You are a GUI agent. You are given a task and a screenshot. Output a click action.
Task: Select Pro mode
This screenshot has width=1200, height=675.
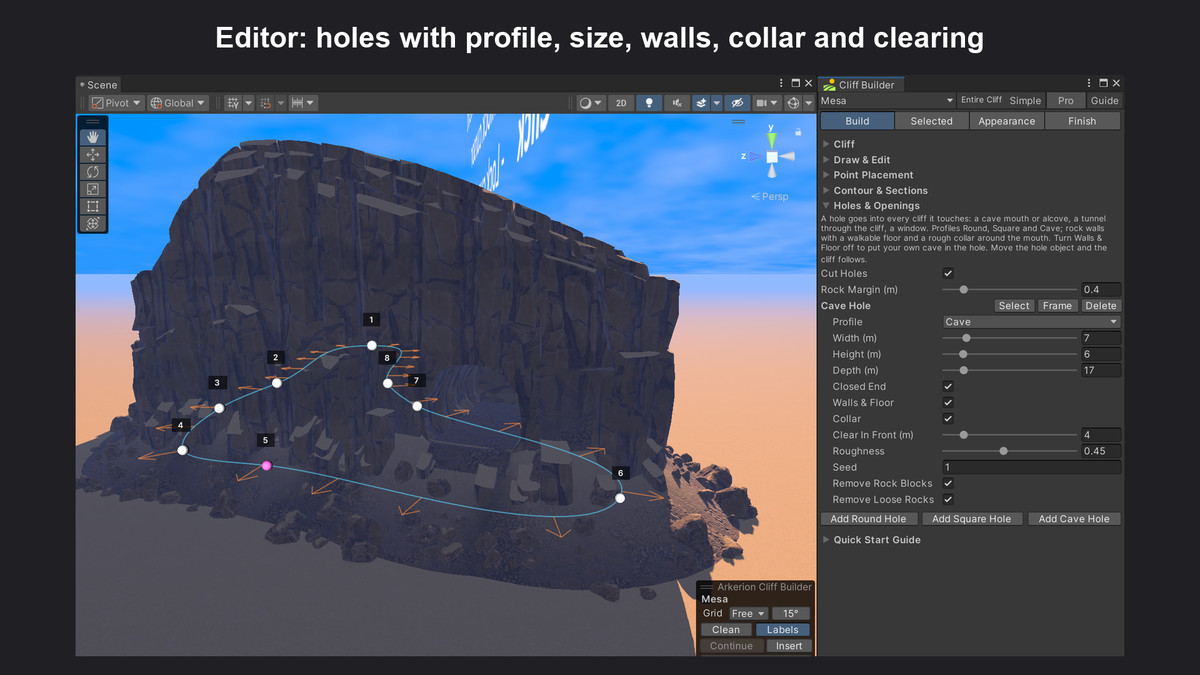coord(1066,100)
